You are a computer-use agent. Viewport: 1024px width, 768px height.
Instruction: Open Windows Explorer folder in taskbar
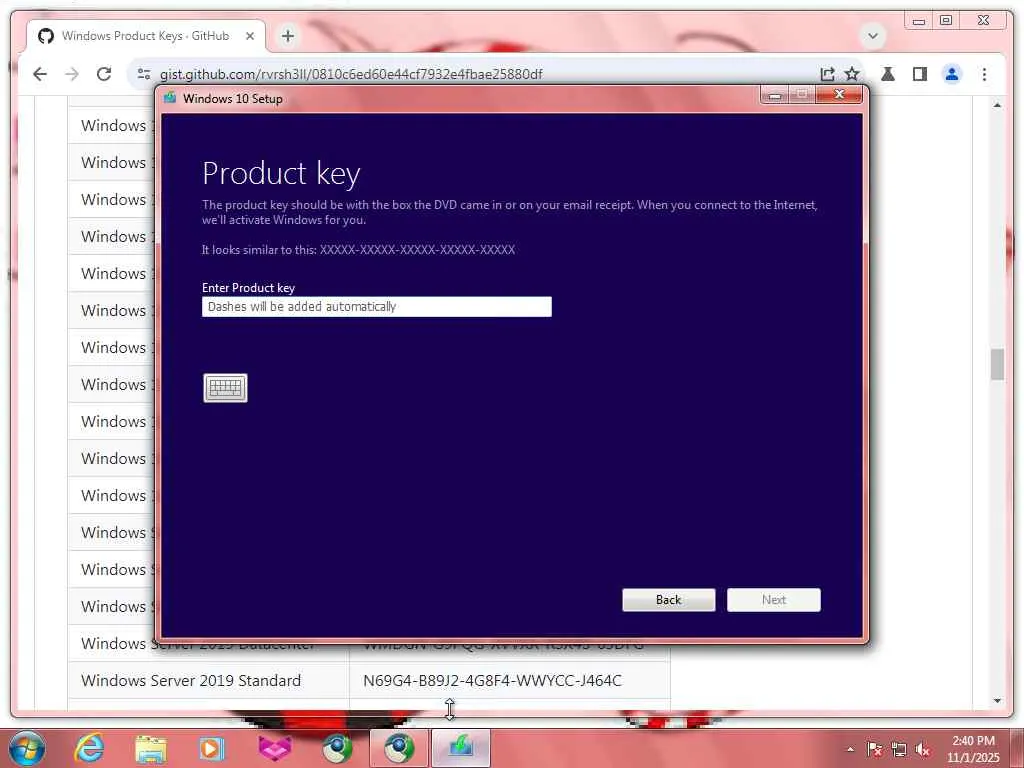[x=151, y=748]
